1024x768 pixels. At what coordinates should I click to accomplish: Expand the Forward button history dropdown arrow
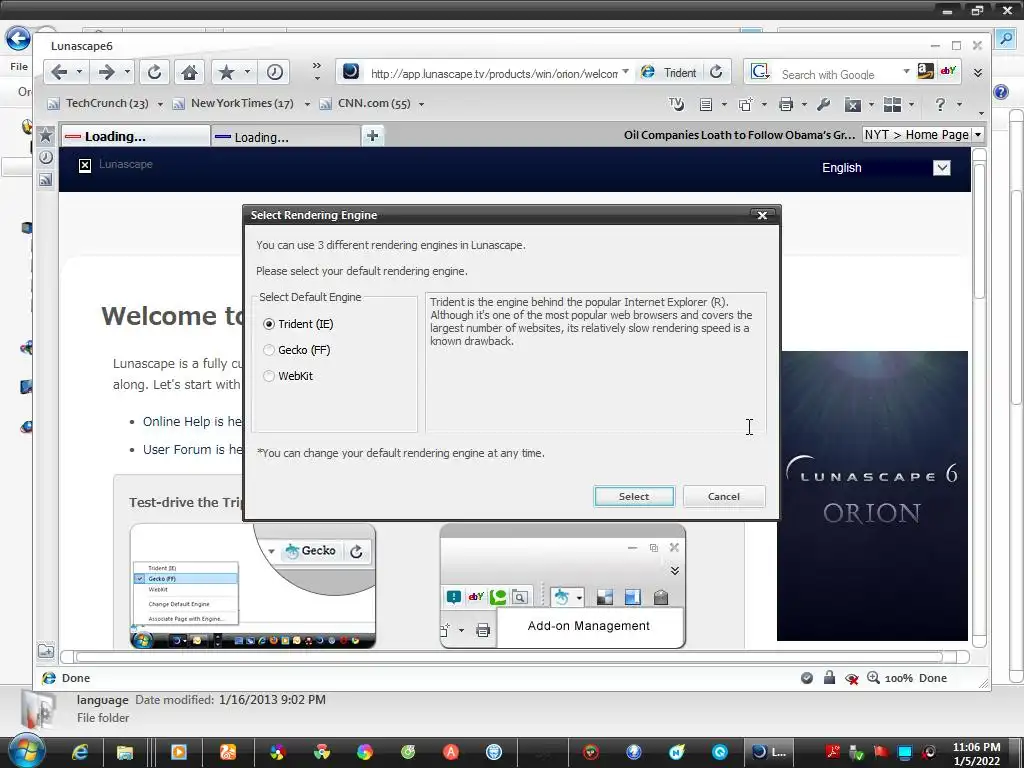pyautogui.click(x=127, y=72)
